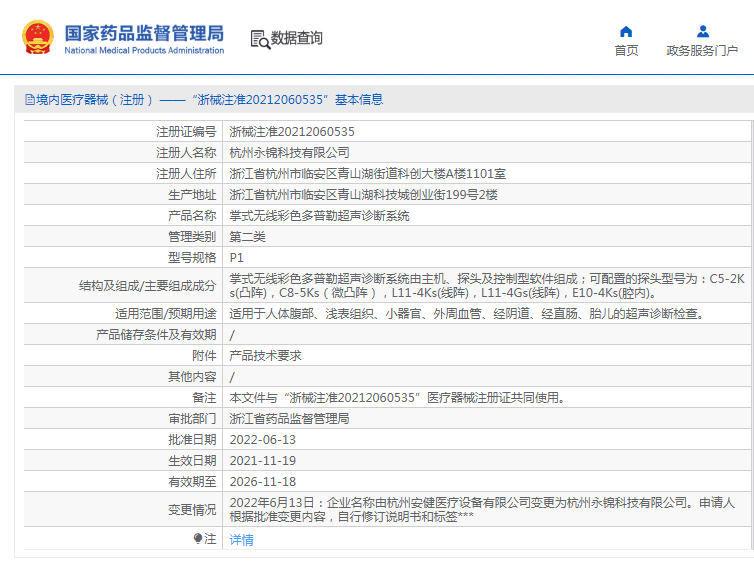
Task: Click the person icon above 政务服务门户
Action: click(702, 31)
